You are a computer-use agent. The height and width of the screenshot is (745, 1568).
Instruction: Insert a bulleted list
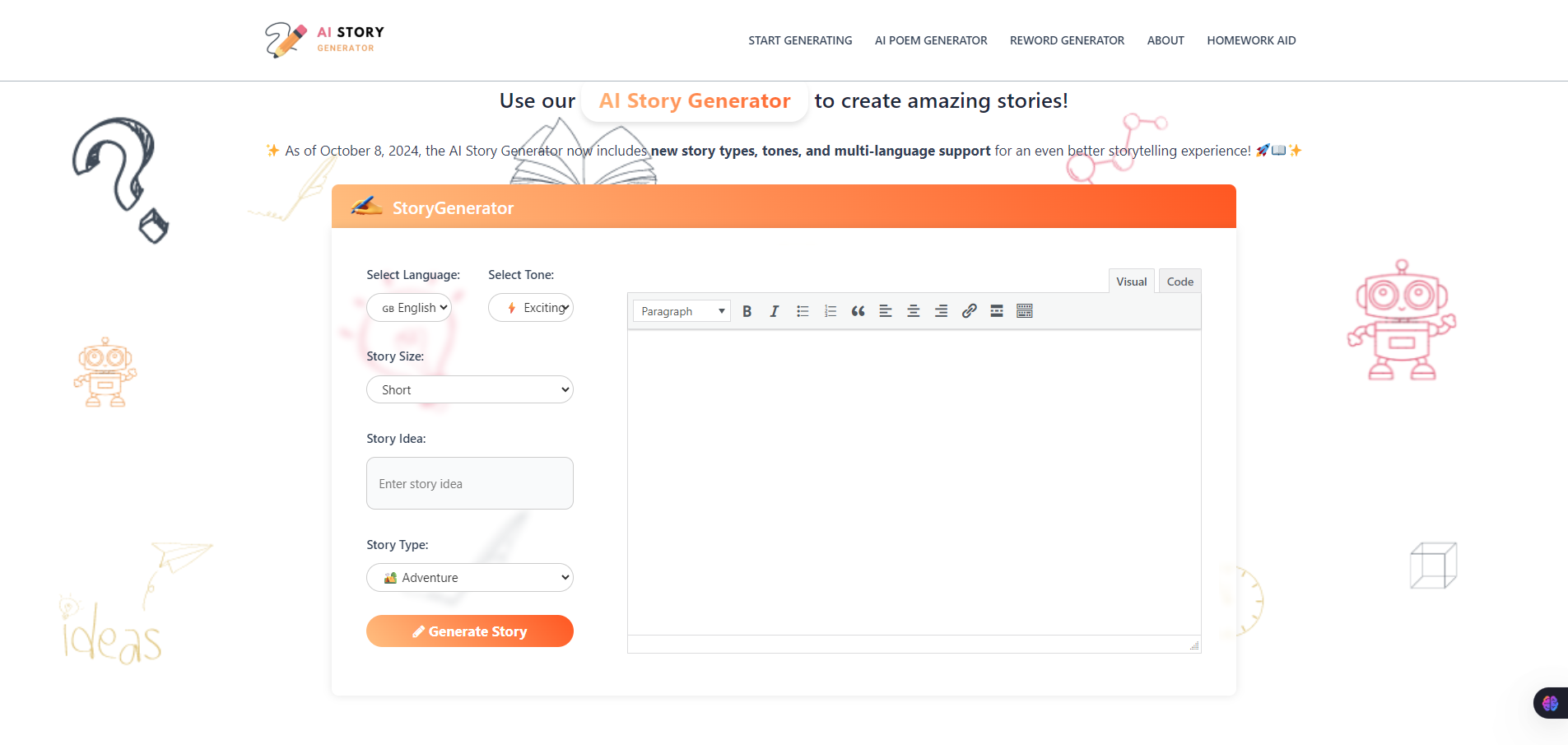click(802, 310)
